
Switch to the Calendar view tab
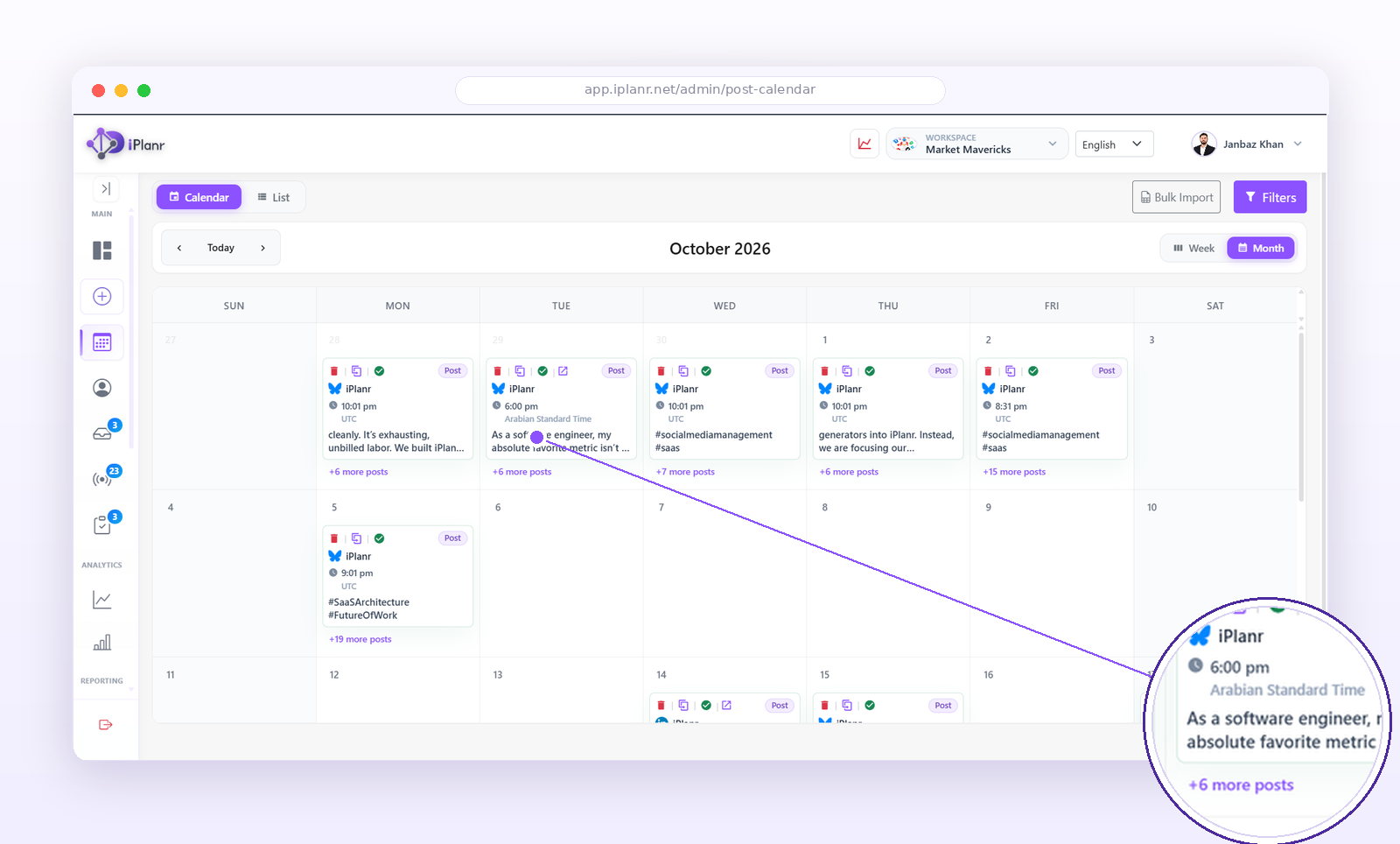point(199,197)
